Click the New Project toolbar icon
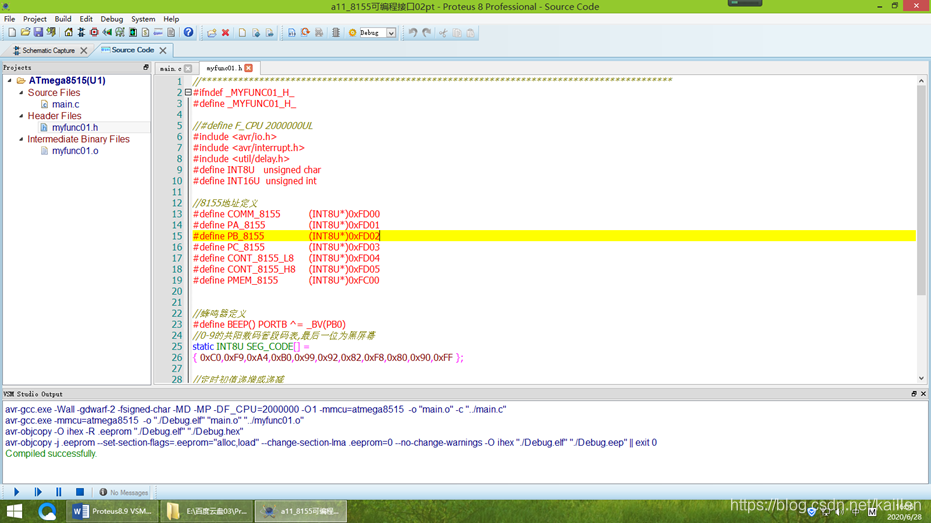 pyautogui.click(x=12, y=33)
